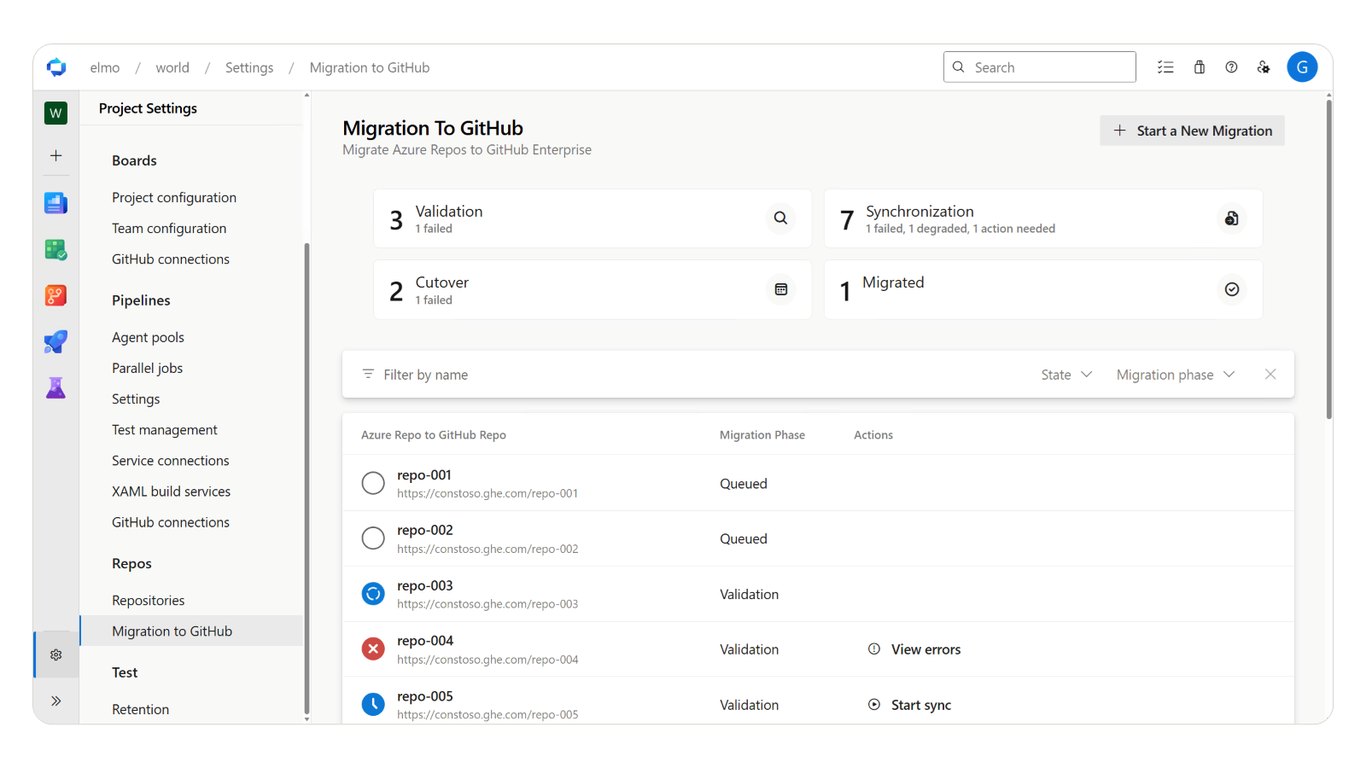
Task: View errors for repo-004
Action: point(914,649)
